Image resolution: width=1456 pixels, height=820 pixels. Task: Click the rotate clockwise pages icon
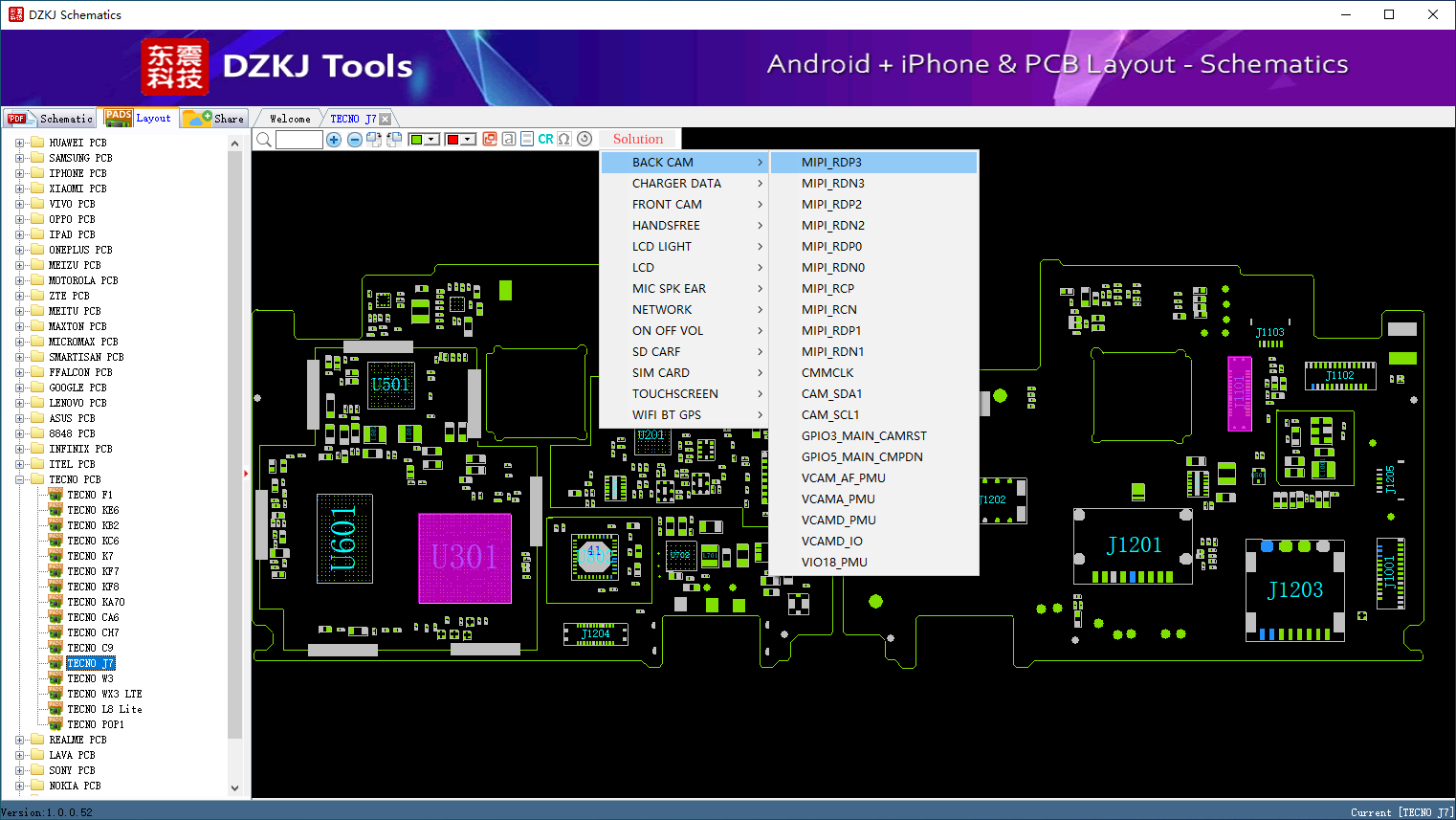[x=374, y=140]
